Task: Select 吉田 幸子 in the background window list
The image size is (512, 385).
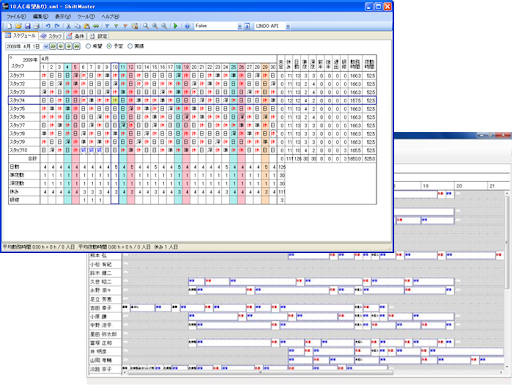Action: (x=104, y=308)
